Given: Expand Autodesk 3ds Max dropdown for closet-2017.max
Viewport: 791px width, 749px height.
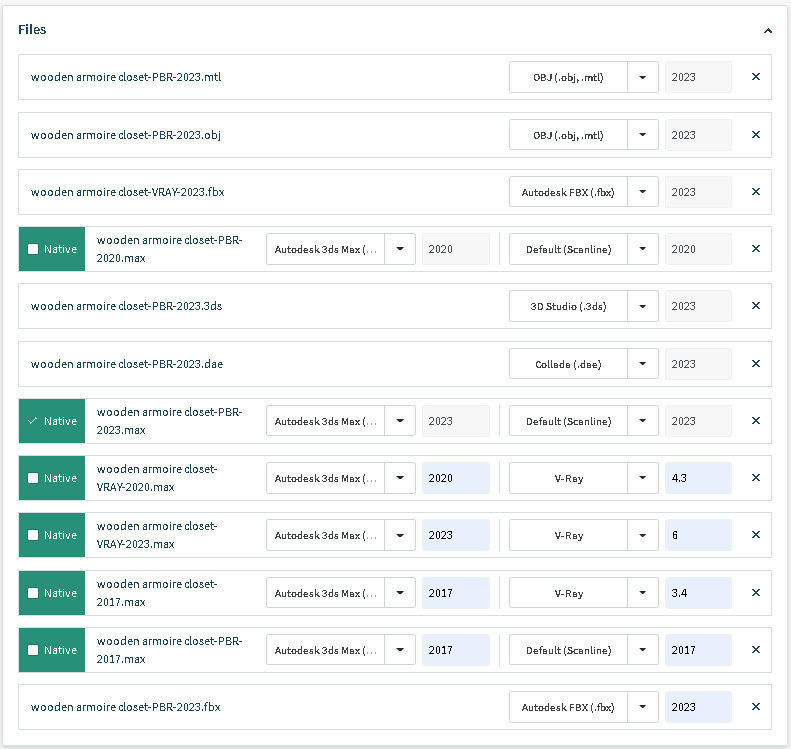Looking at the screenshot, I should point(400,593).
